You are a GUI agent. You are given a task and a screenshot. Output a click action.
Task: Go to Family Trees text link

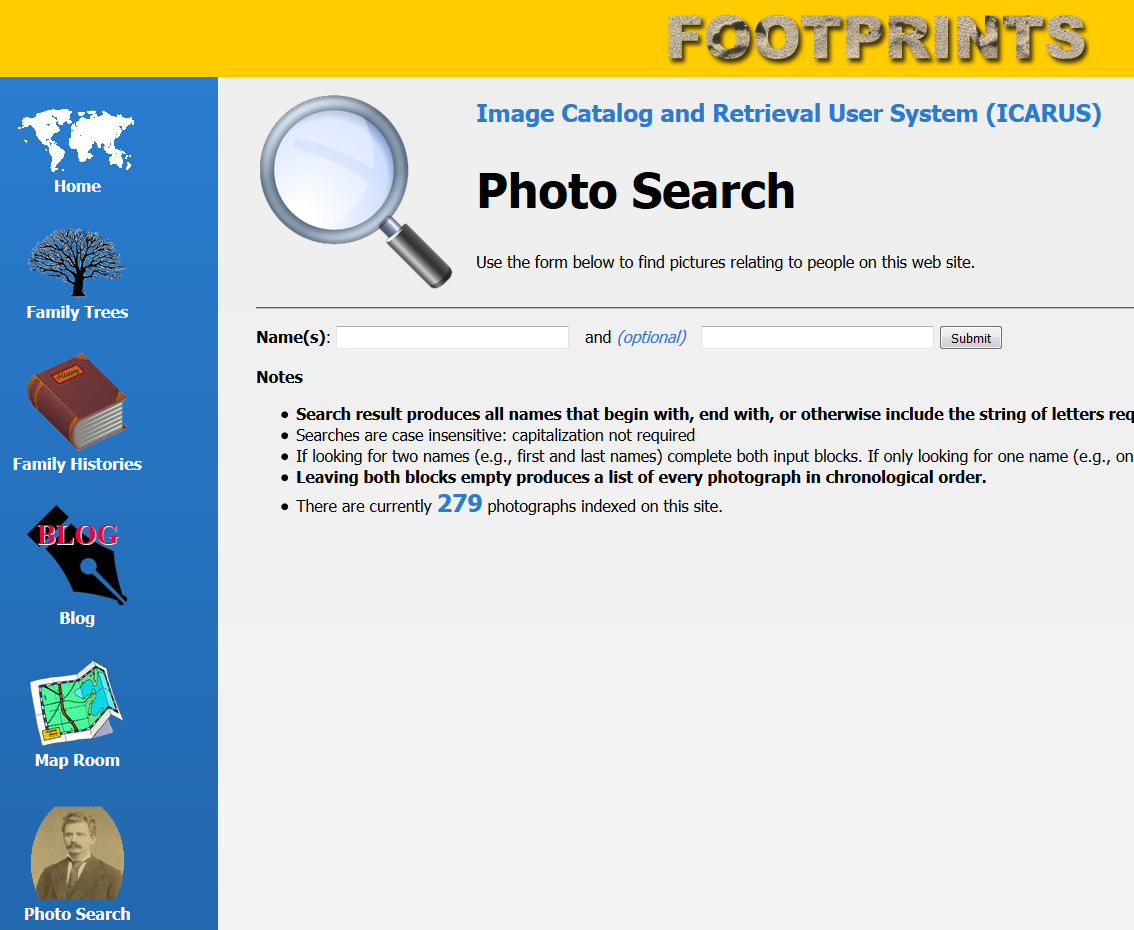[x=77, y=312]
